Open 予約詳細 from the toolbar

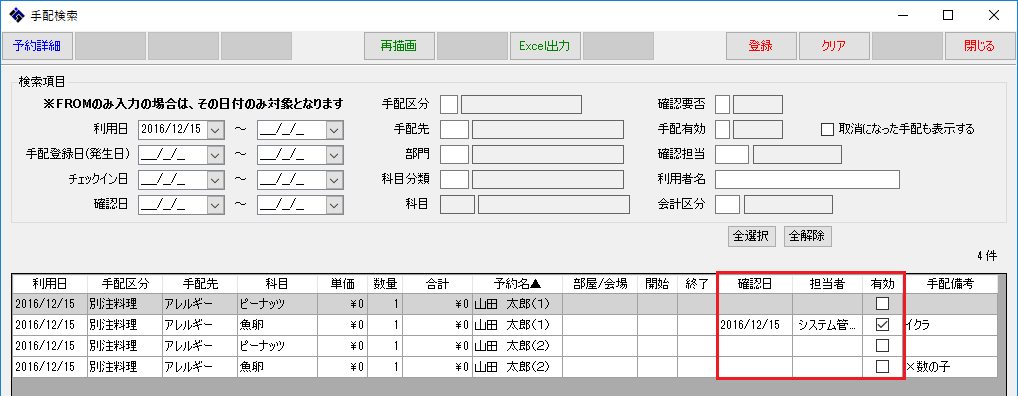(36, 46)
